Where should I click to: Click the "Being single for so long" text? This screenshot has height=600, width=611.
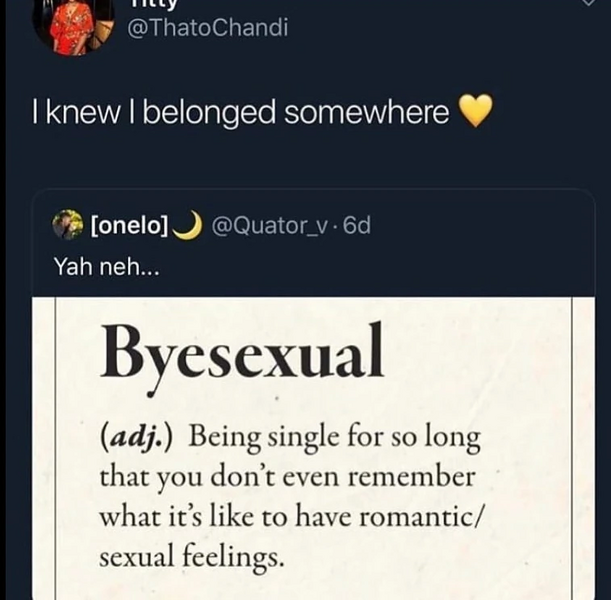click(x=334, y=439)
